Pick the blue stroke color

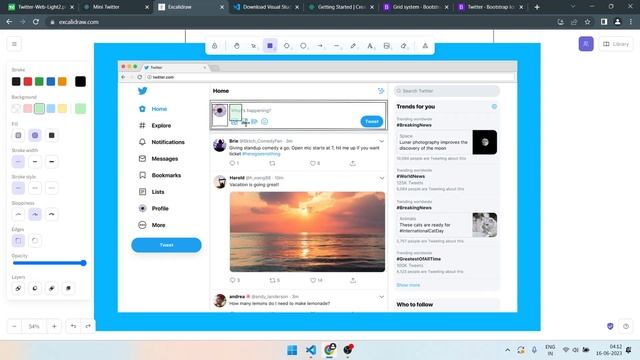pyautogui.click(x=51, y=82)
